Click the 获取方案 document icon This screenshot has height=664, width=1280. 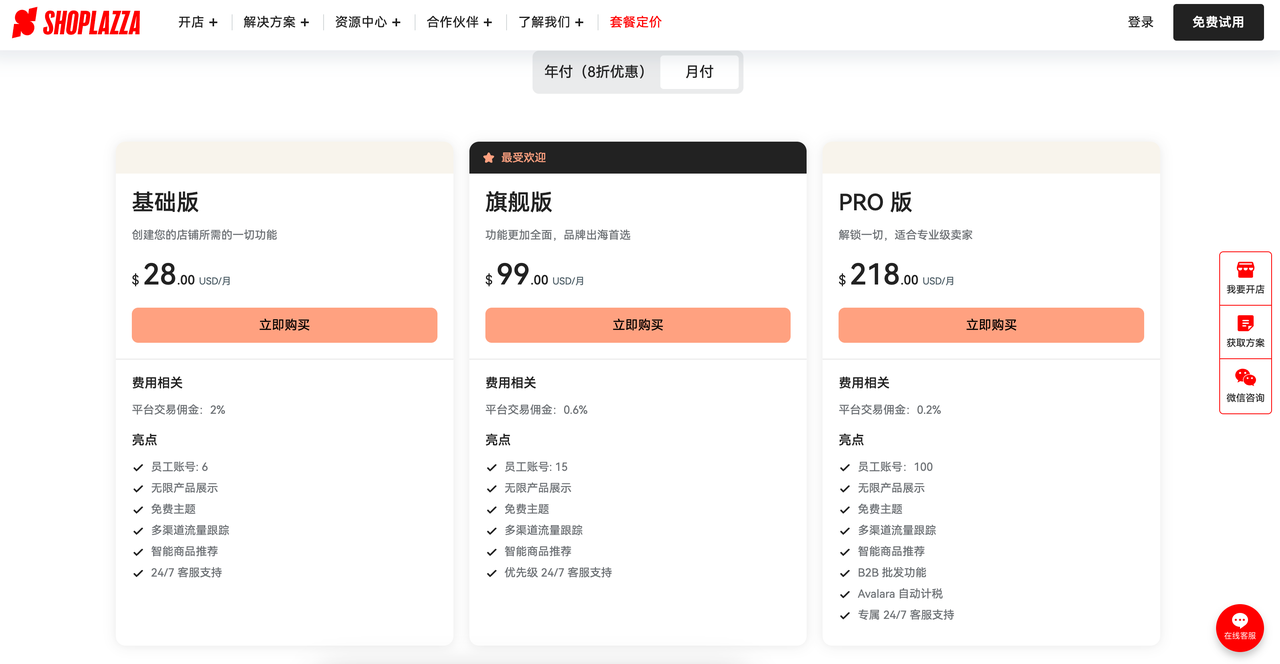[1245, 324]
